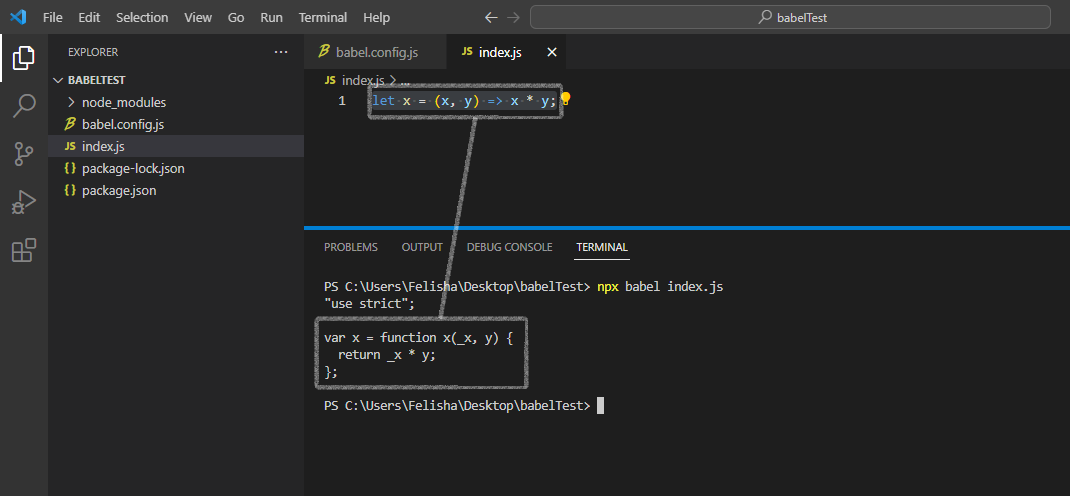Viewport: 1070px width, 497px height.
Task: Click the lightbulb code action icon
Action: [x=565, y=100]
